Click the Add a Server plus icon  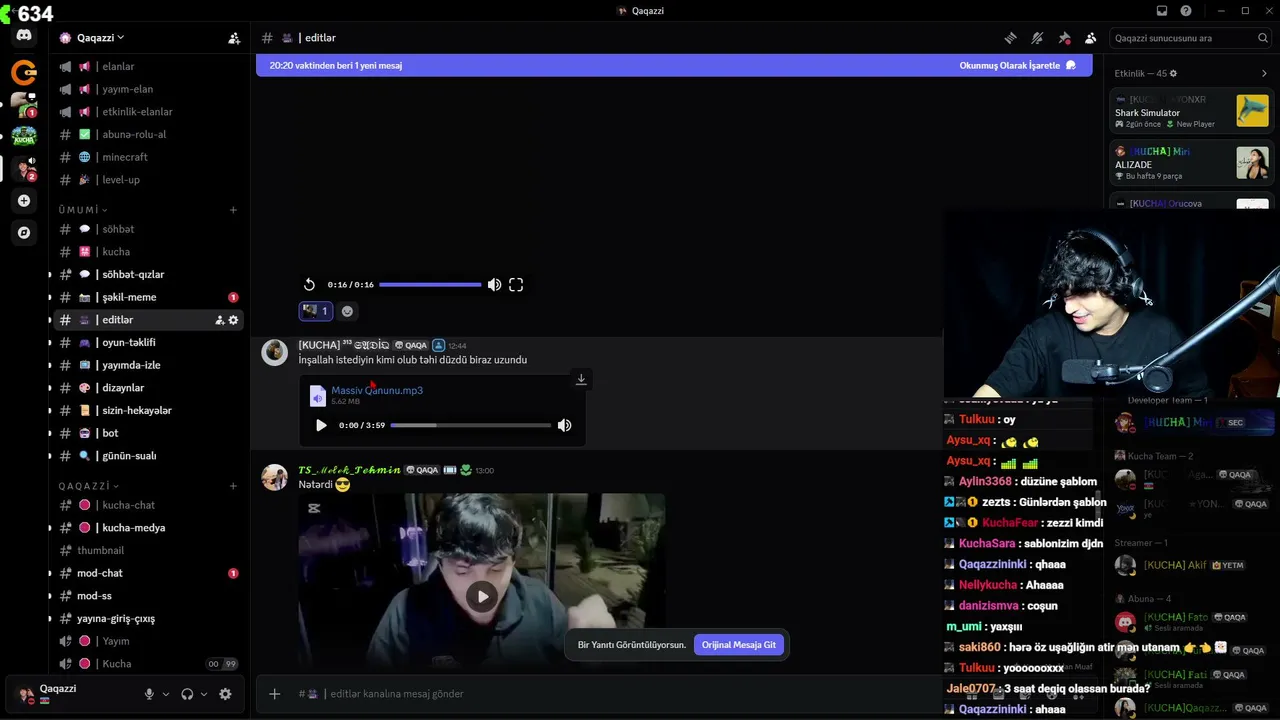24,200
